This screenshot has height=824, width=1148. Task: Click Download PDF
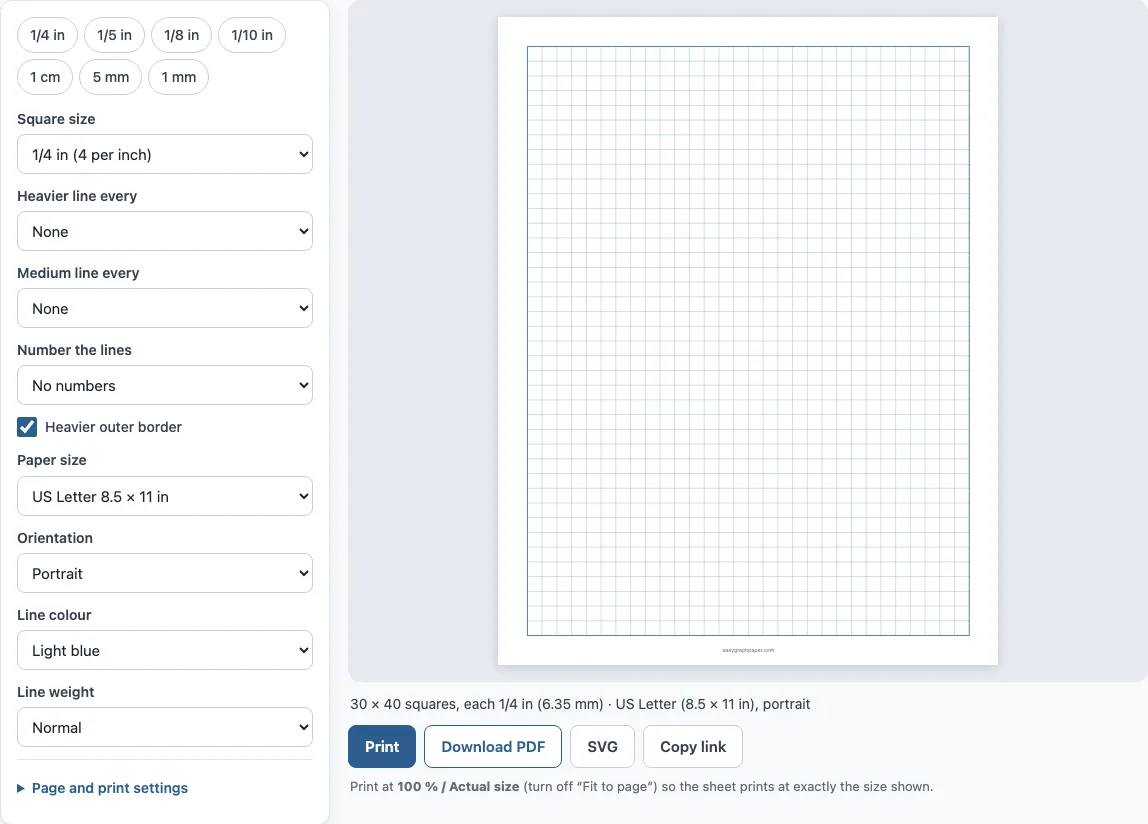[x=493, y=746]
